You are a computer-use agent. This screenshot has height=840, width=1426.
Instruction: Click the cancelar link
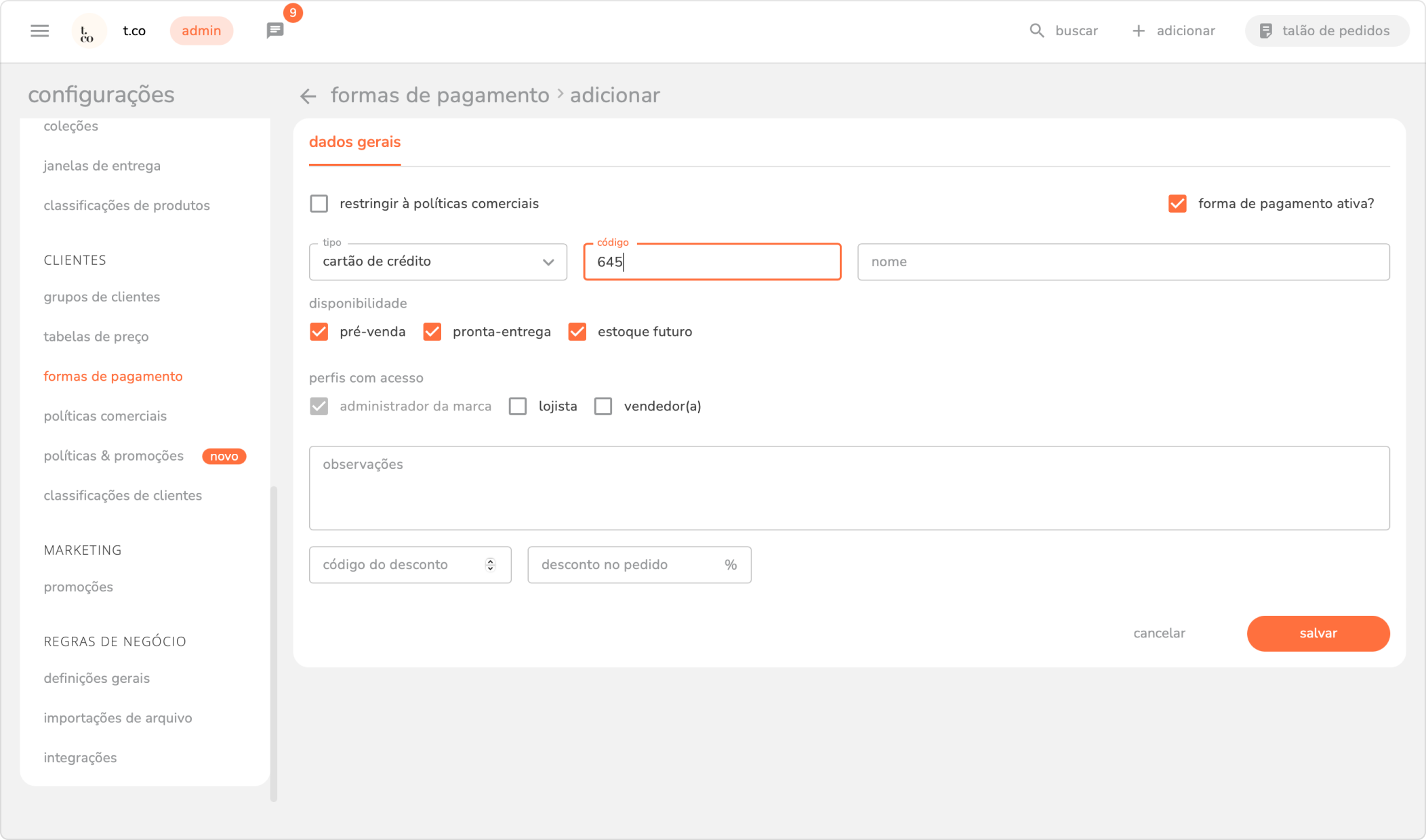(x=1159, y=633)
